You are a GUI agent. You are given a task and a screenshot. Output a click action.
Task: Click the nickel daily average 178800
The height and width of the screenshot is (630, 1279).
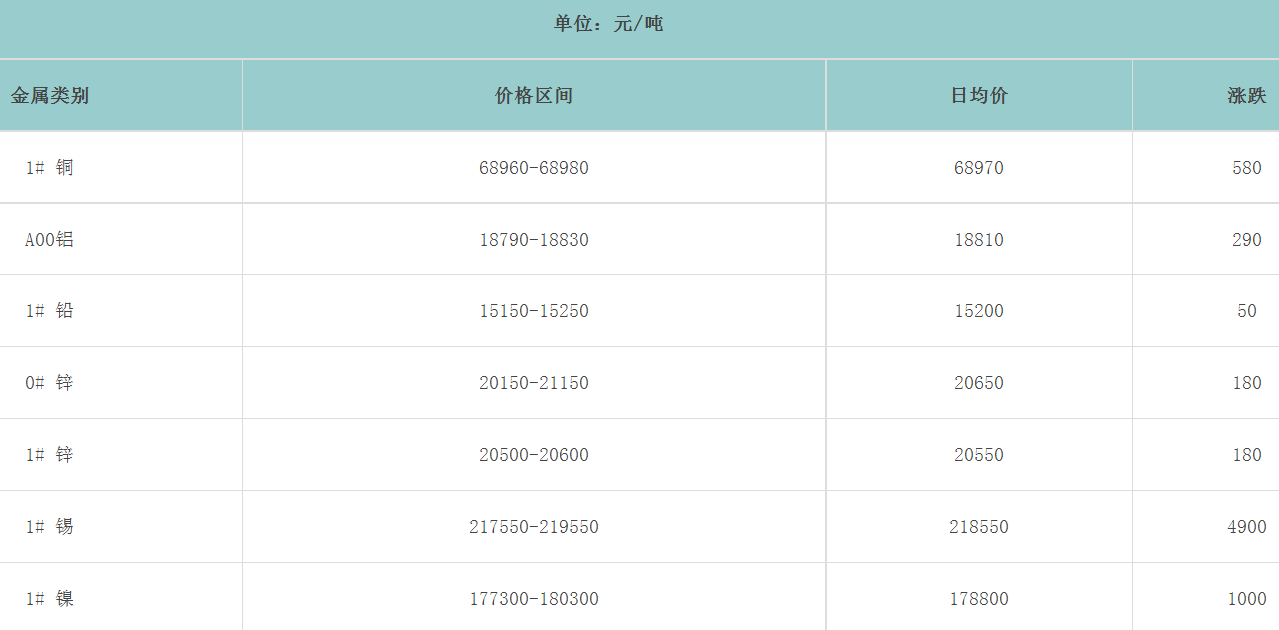(979, 599)
